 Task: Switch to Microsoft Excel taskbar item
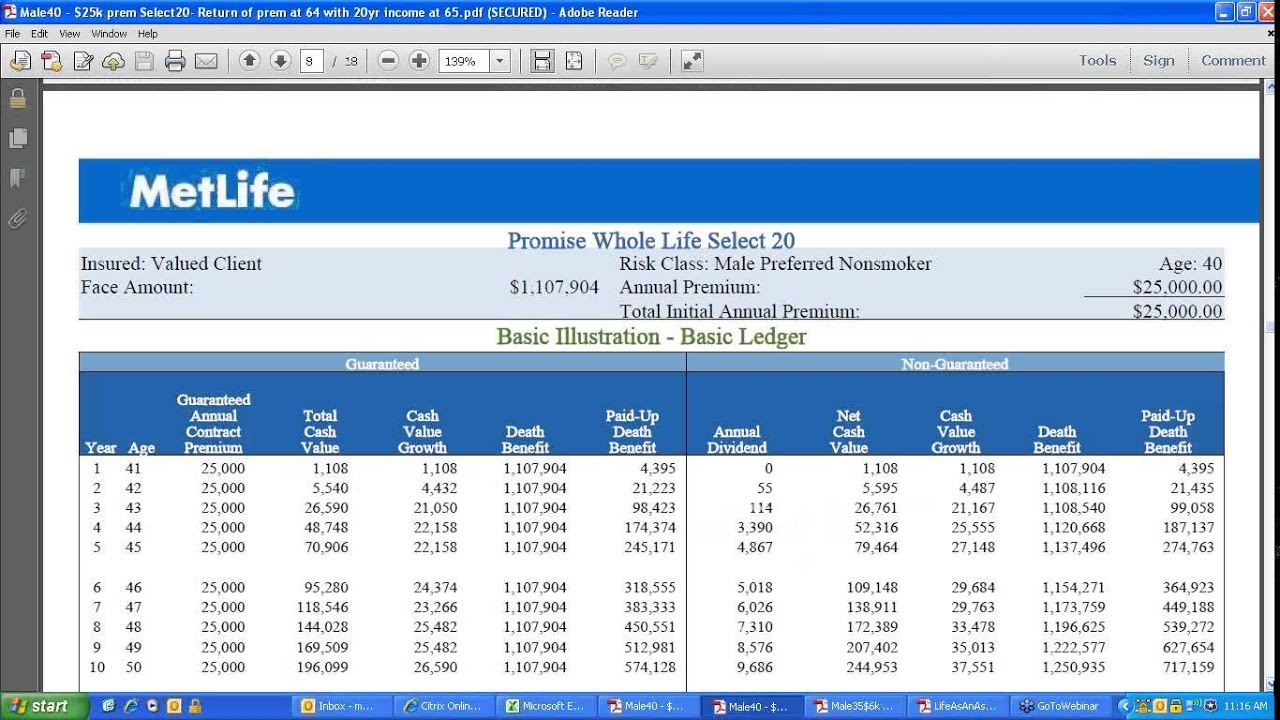[543, 706]
